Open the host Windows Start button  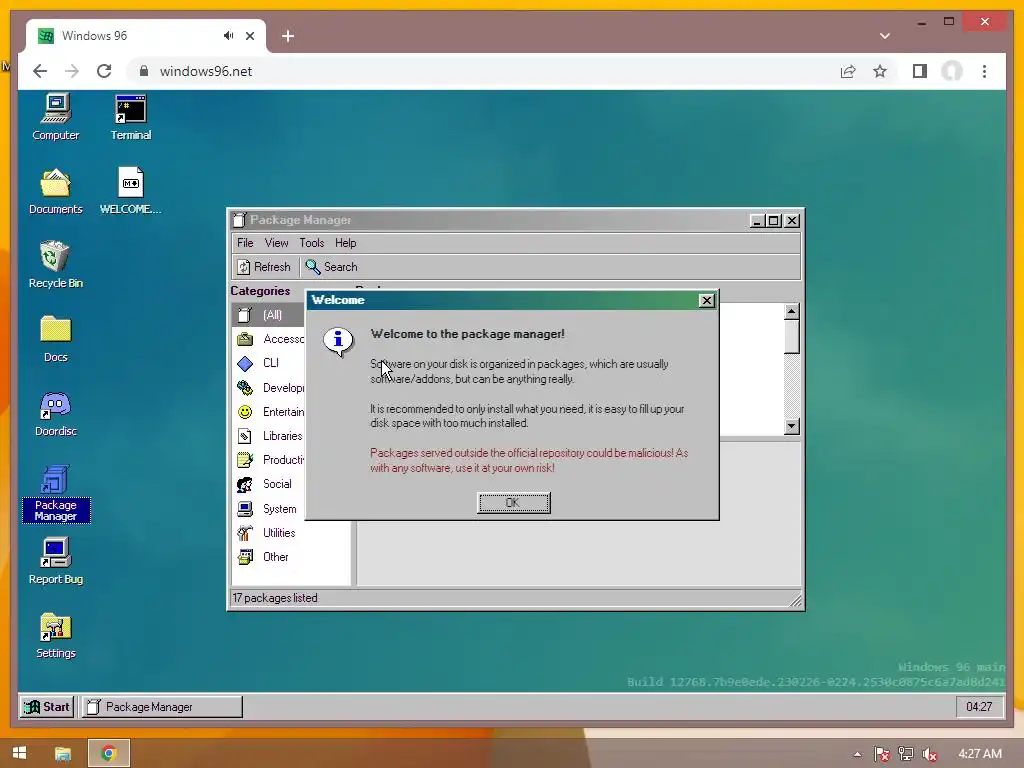click(20, 753)
